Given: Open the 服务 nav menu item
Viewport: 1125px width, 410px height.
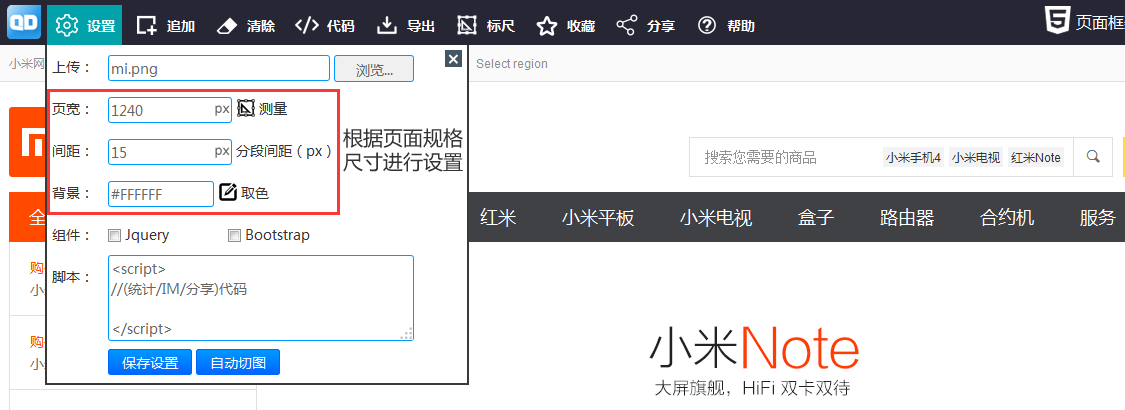Looking at the screenshot, I should pos(1098,218).
